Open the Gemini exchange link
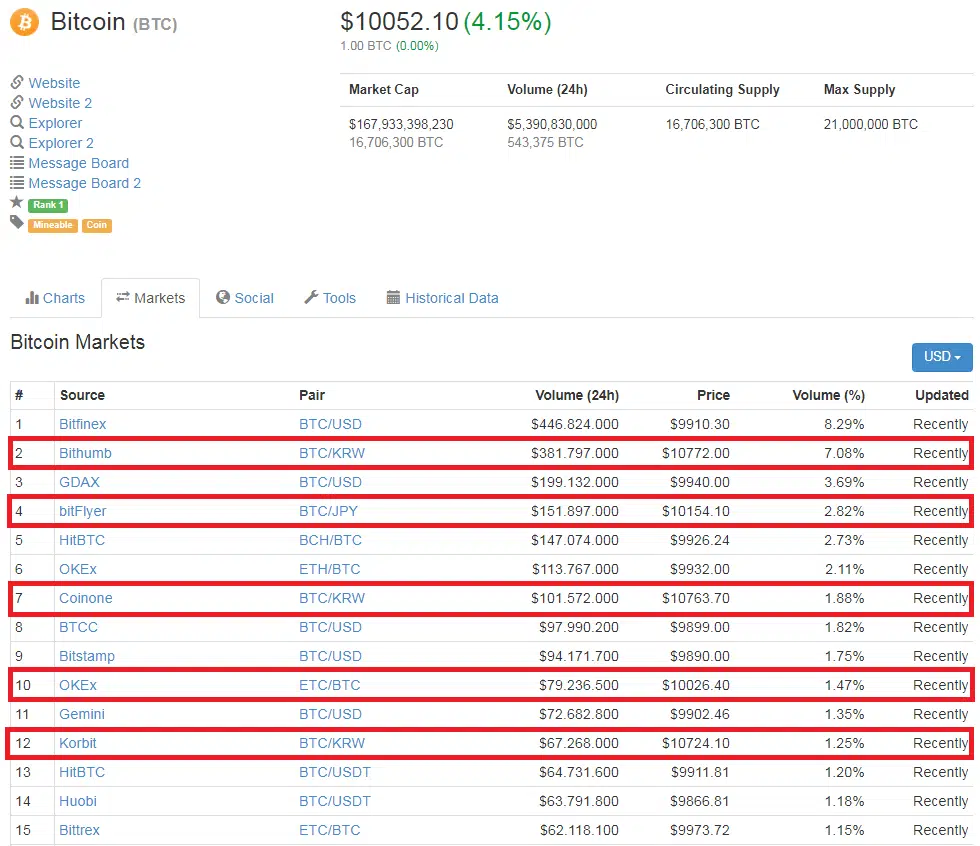Viewport: 980px width, 846px height. [82, 714]
